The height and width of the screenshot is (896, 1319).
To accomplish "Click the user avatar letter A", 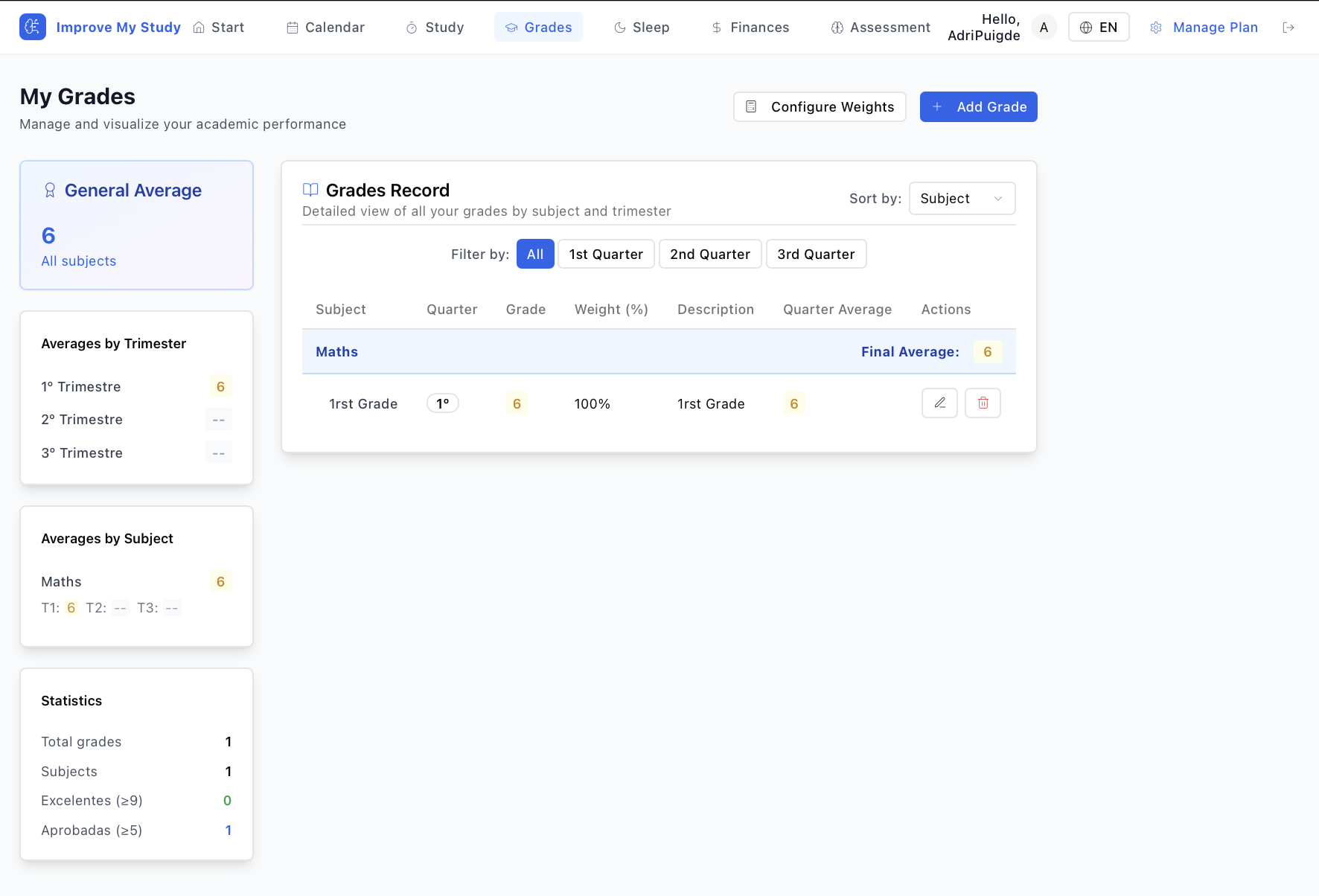I will pos(1044,28).
